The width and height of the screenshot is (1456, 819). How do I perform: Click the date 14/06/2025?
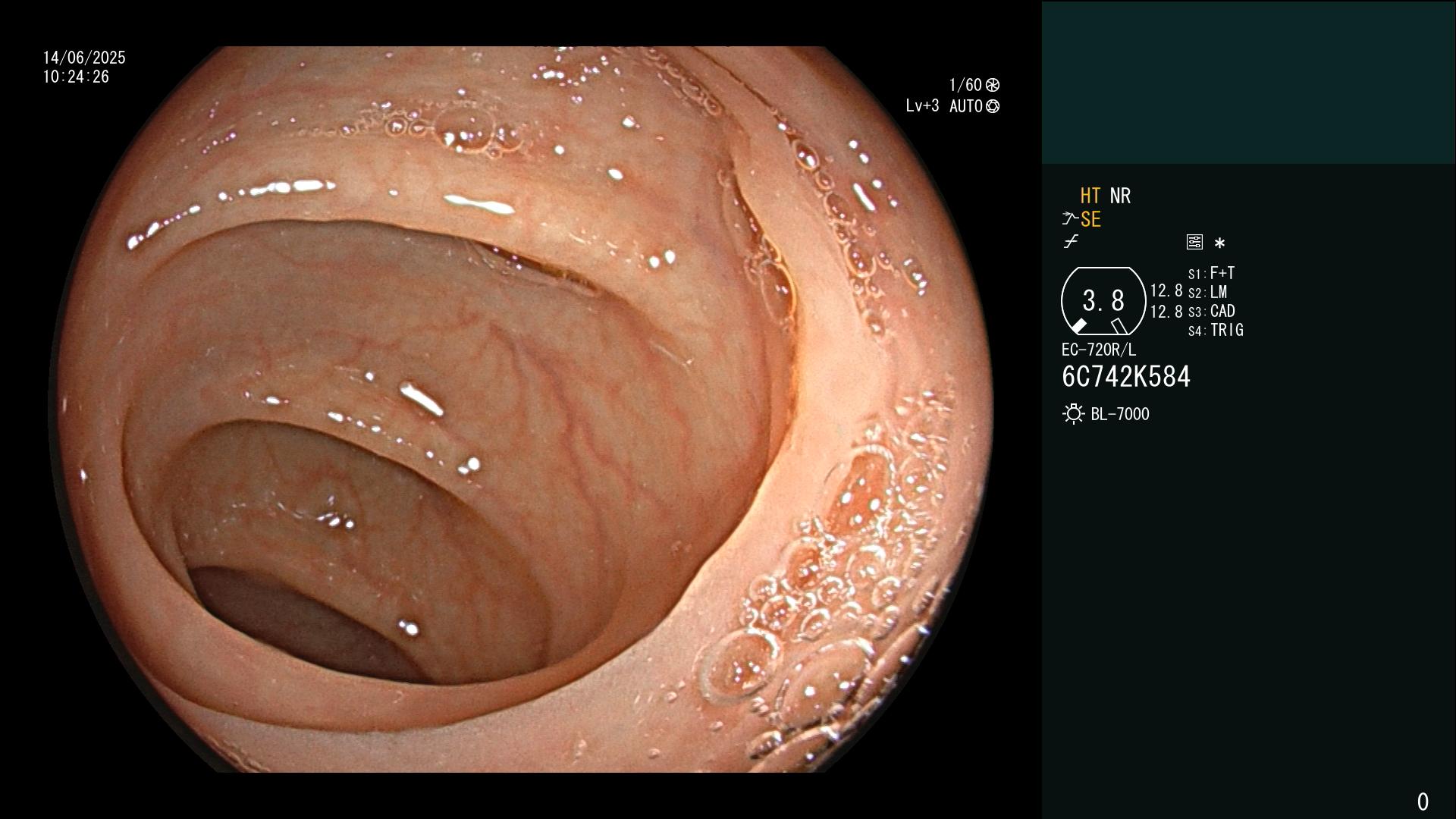coord(84,58)
